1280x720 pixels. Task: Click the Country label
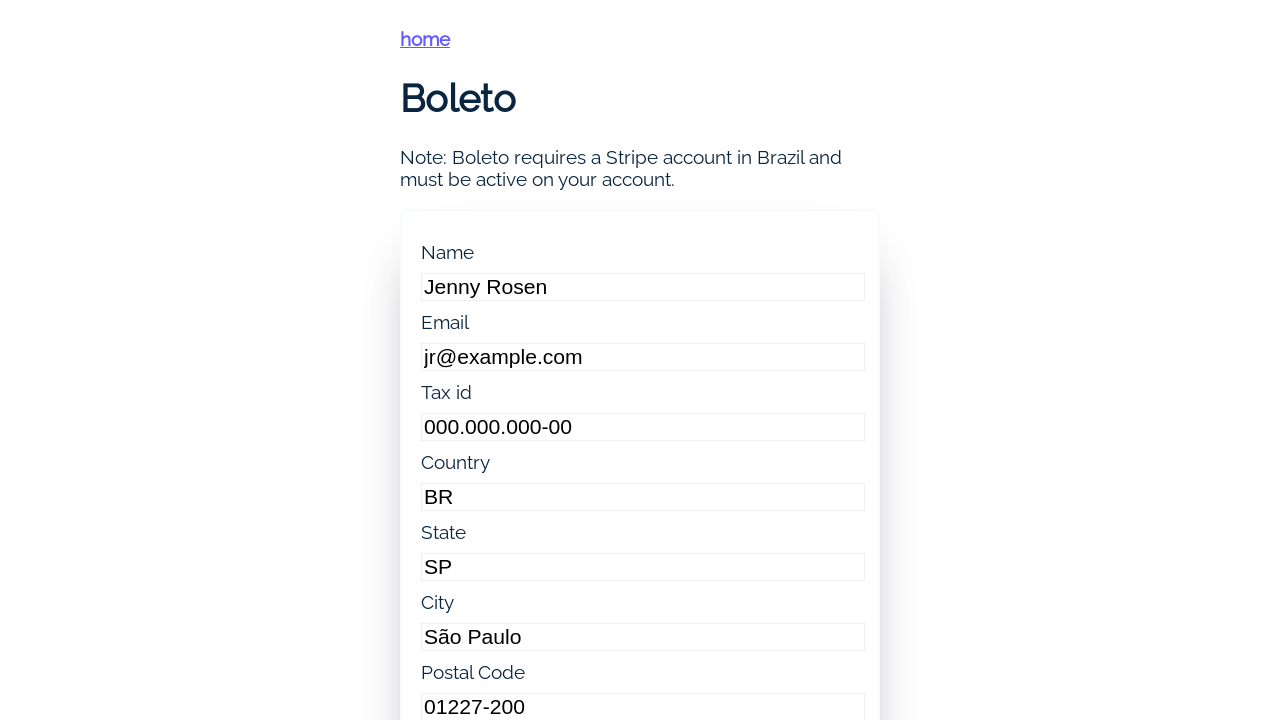455,463
